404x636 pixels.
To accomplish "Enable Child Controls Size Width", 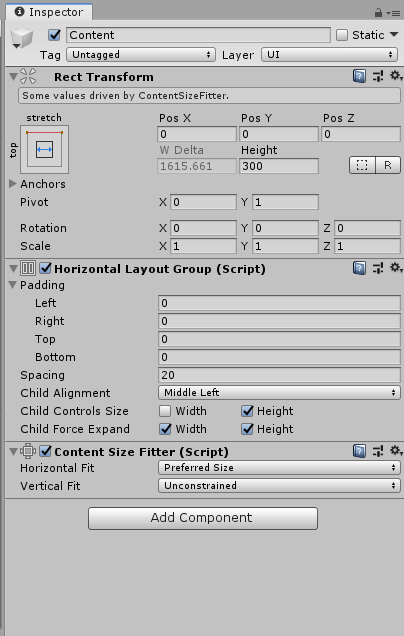I will [x=165, y=411].
